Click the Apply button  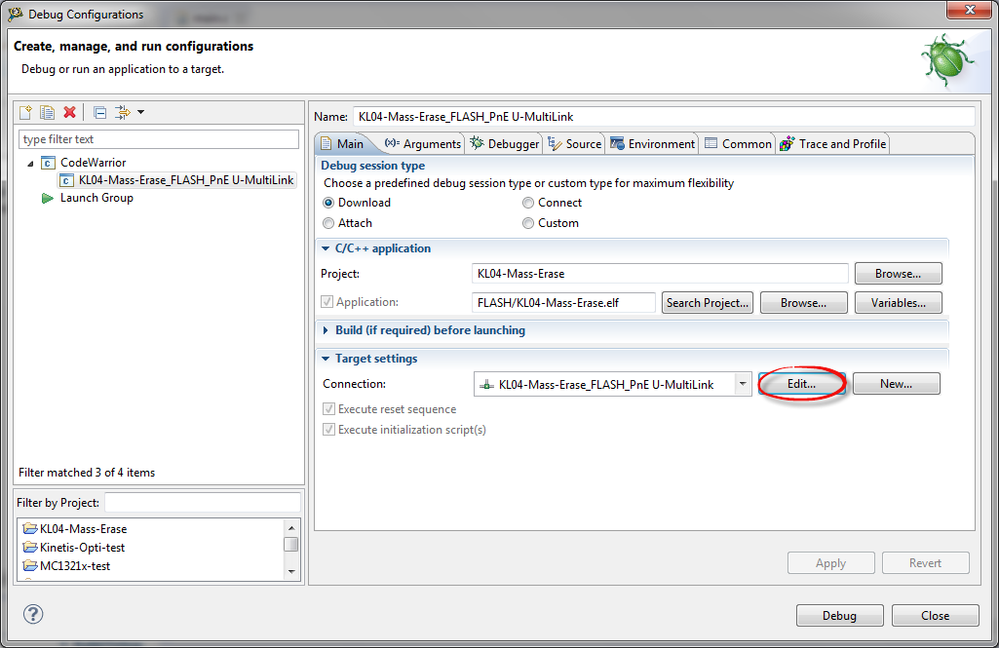click(831, 563)
